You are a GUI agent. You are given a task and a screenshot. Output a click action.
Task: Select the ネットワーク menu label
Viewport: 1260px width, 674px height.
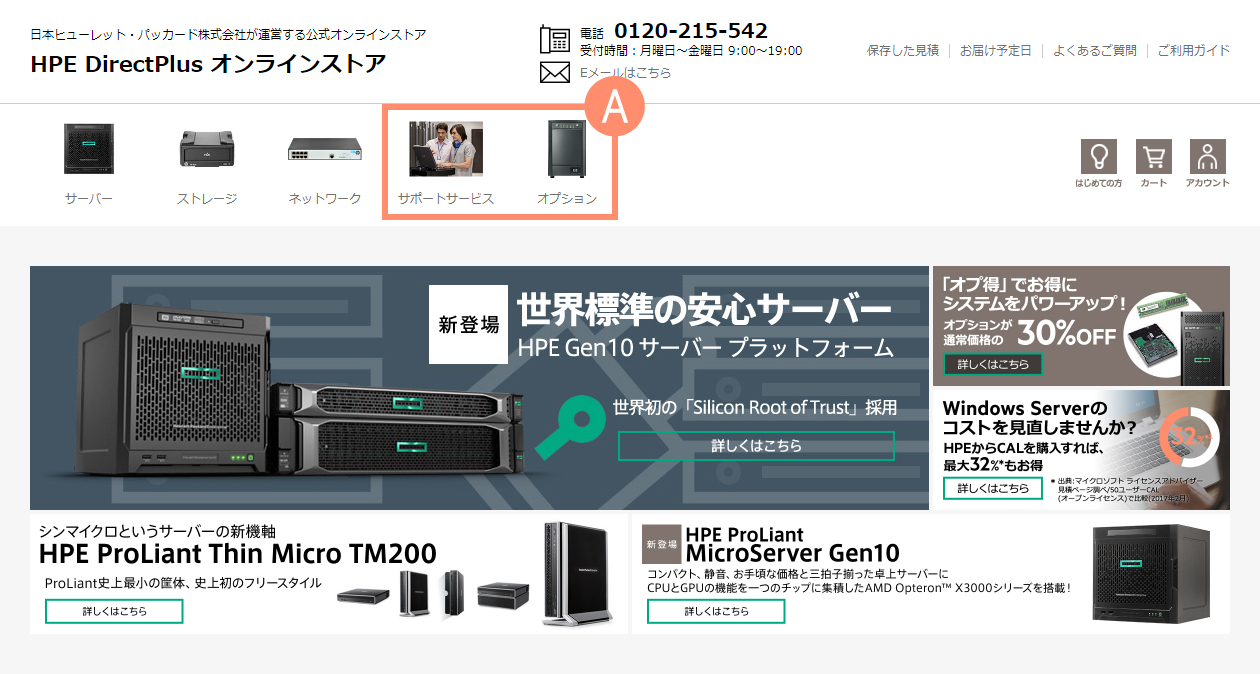coord(325,199)
